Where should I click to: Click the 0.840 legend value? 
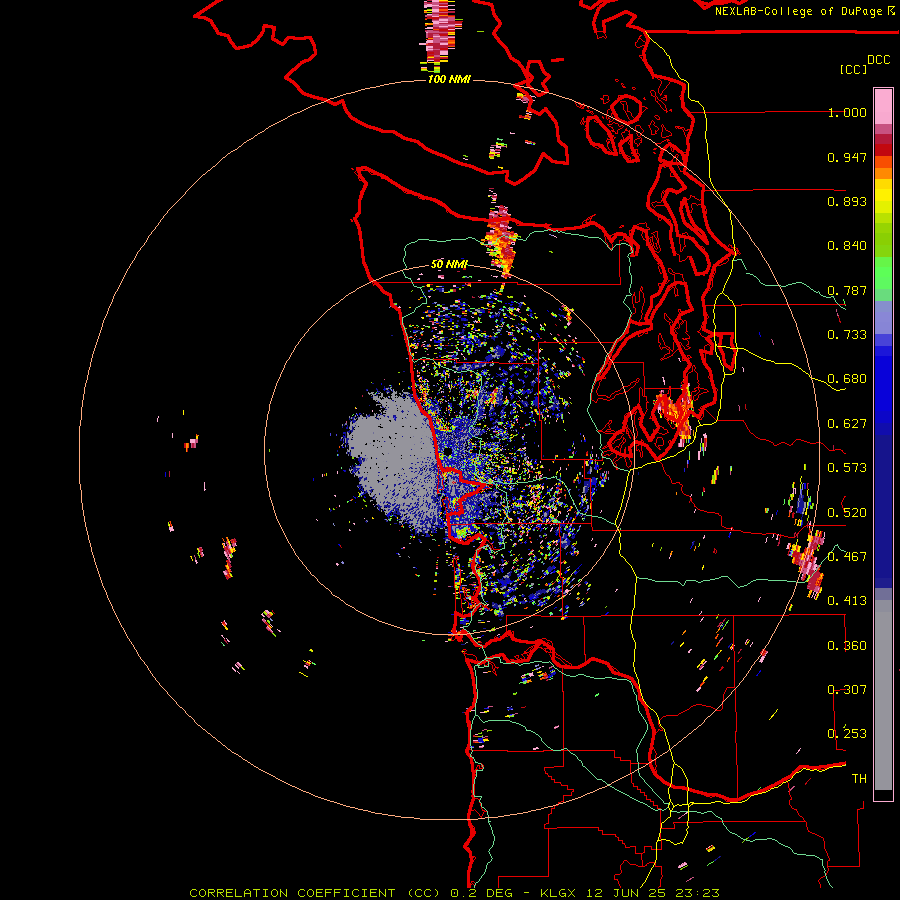[x=847, y=246]
